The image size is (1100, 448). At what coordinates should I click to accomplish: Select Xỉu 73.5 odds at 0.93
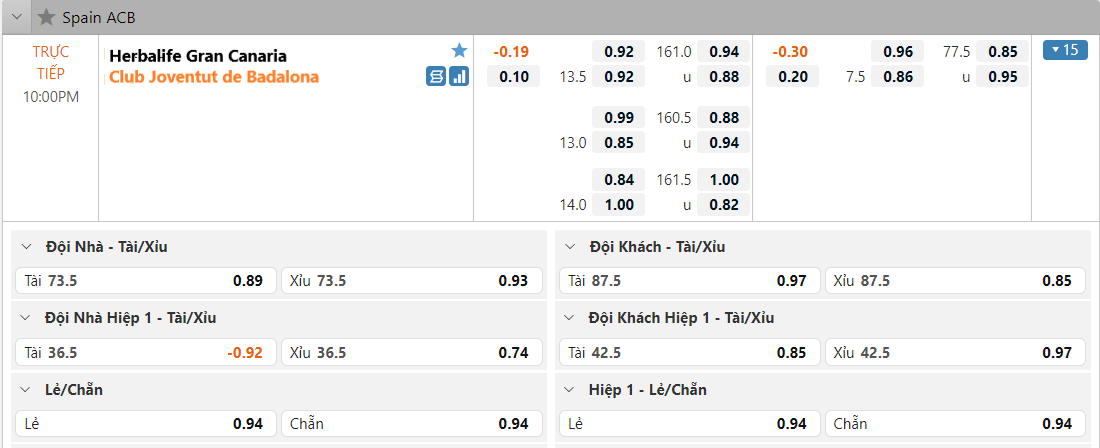click(x=411, y=281)
